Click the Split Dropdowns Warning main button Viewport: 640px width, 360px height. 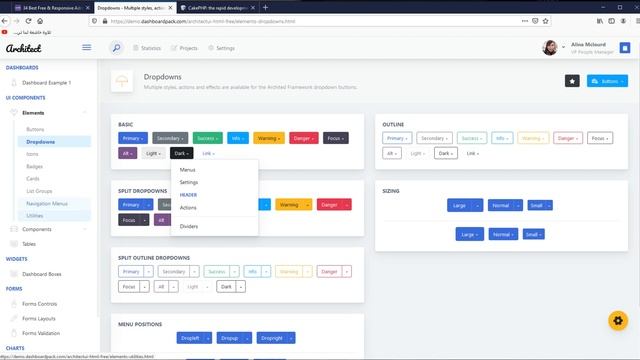pyautogui.click(x=289, y=204)
